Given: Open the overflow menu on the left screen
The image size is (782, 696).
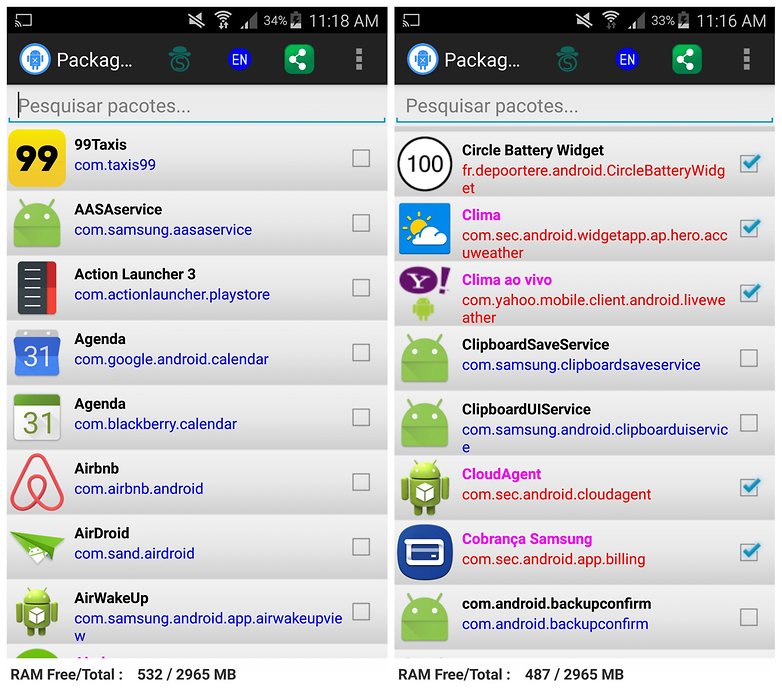Looking at the screenshot, I should [x=359, y=59].
